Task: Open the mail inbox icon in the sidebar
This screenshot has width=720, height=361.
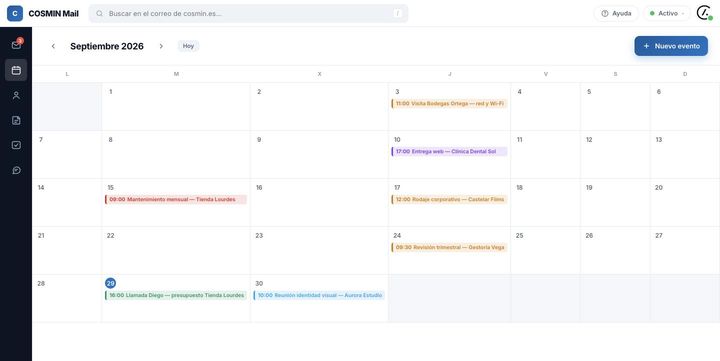Action: tap(16, 45)
